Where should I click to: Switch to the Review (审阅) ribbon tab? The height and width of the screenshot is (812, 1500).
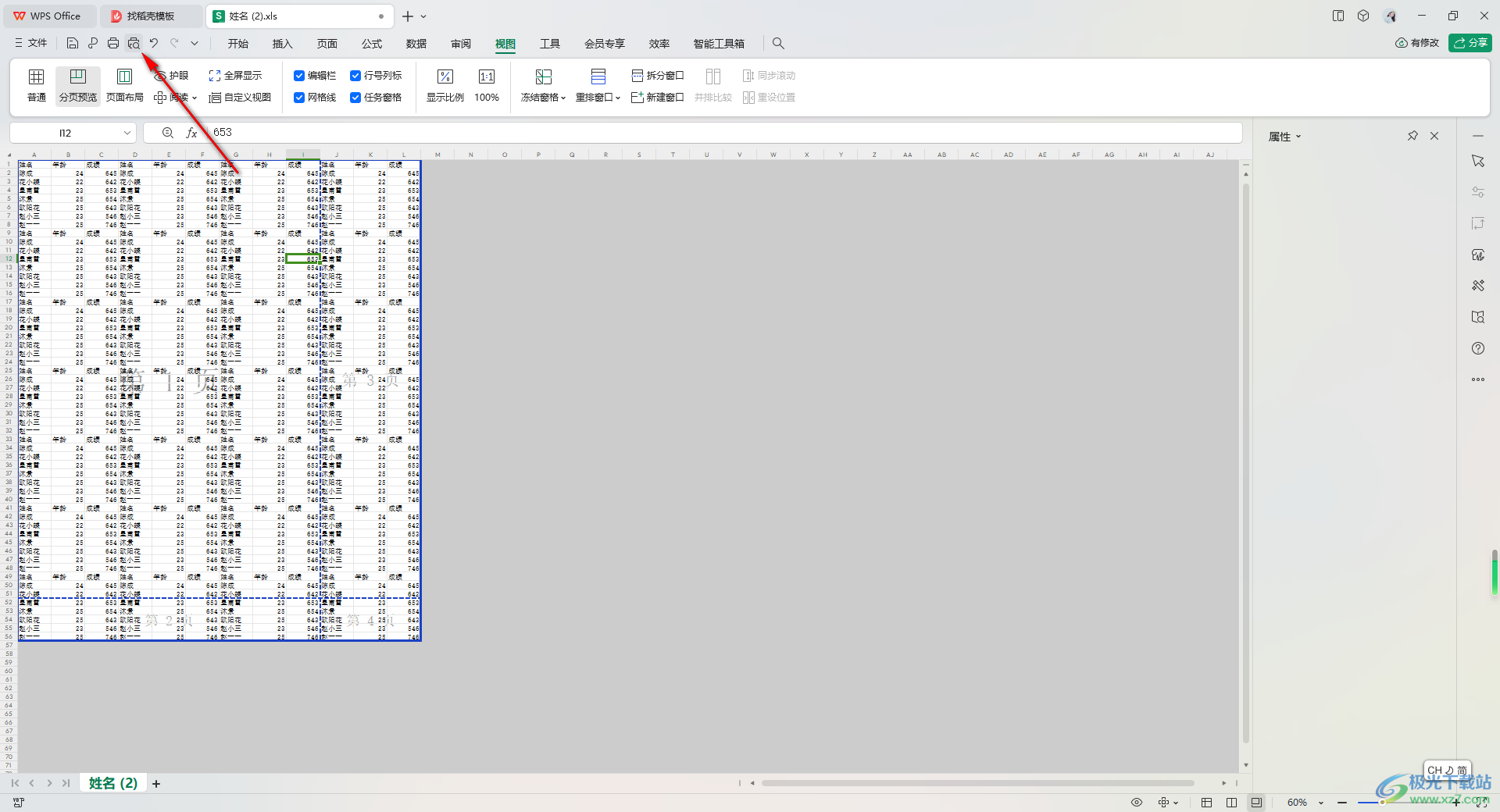pos(461,44)
